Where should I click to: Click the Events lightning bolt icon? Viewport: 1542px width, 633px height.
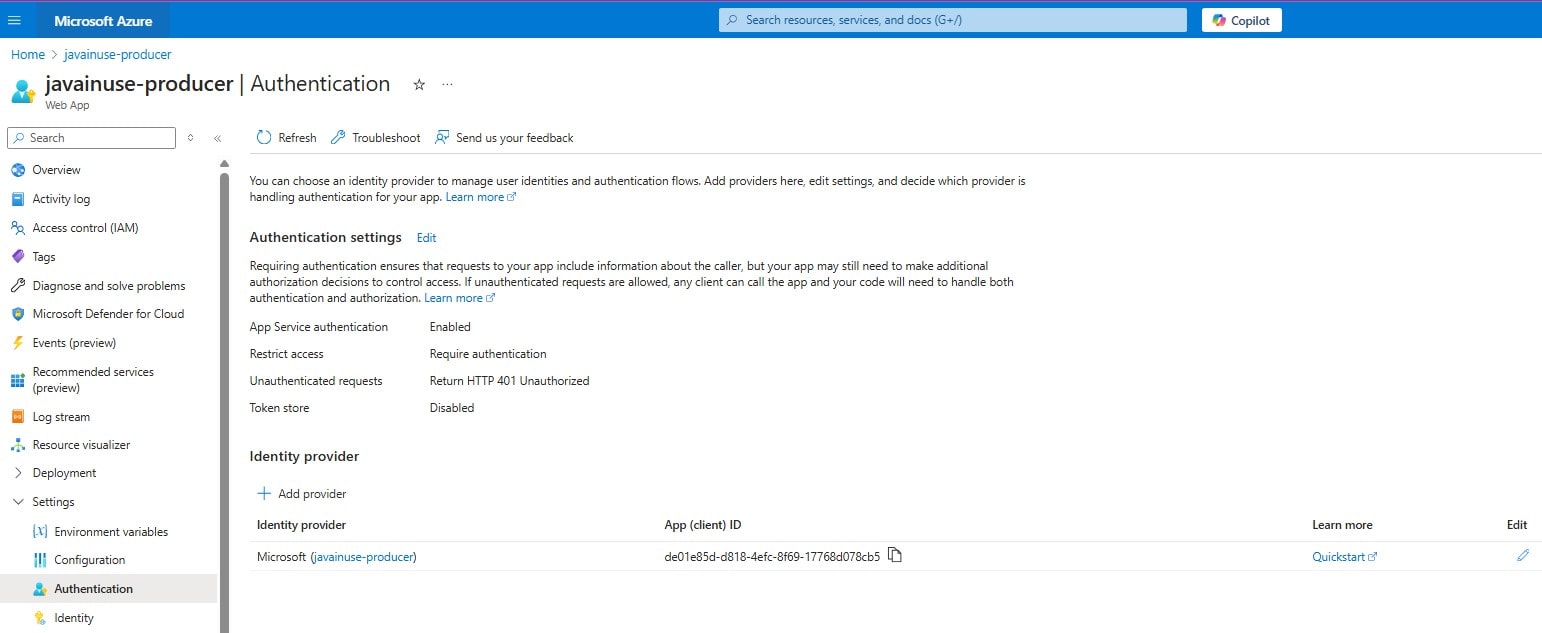pos(17,343)
